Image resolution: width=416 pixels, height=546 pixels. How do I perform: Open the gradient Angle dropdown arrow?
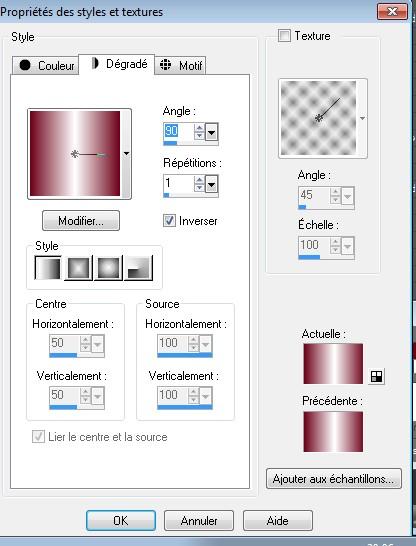tap(211, 132)
